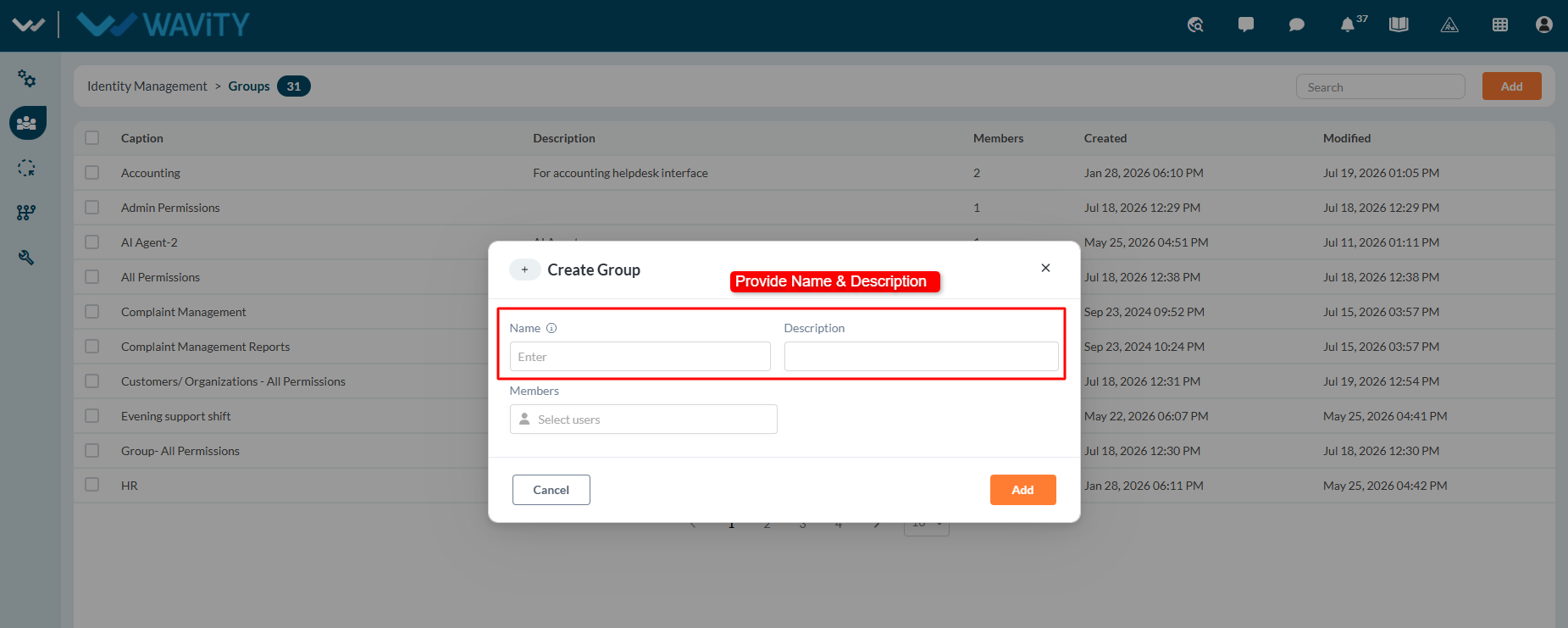Image resolution: width=1568 pixels, height=628 pixels.
Task: Sort by the Caption column header
Action: point(142,138)
